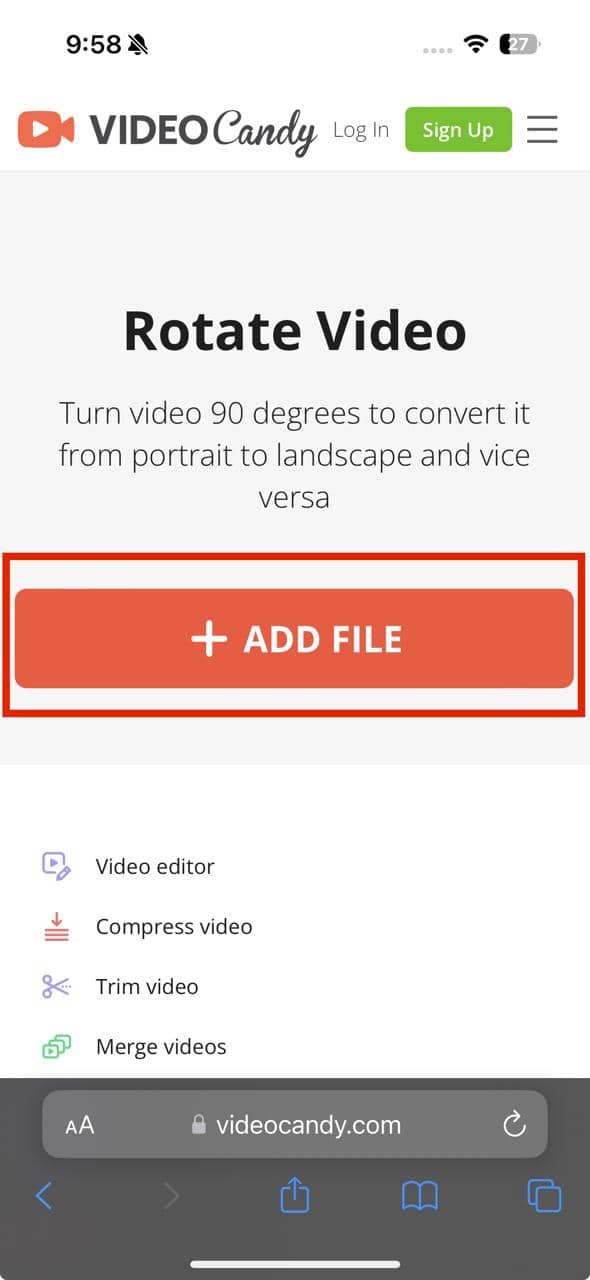Reload page using refresh icon
The height and width of the screenshot is (1280, 590).
click(514, 1125)
